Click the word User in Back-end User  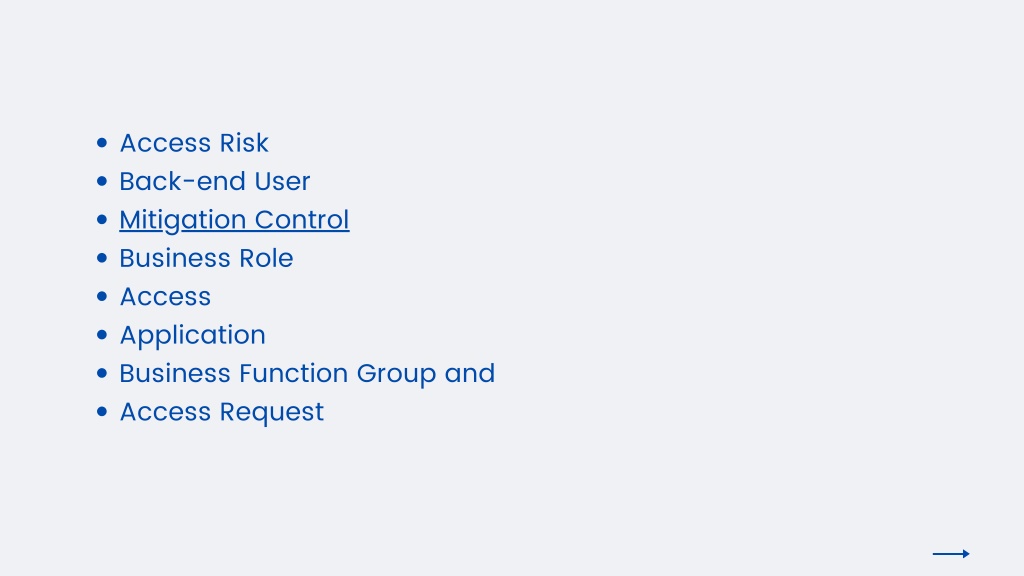282,182
